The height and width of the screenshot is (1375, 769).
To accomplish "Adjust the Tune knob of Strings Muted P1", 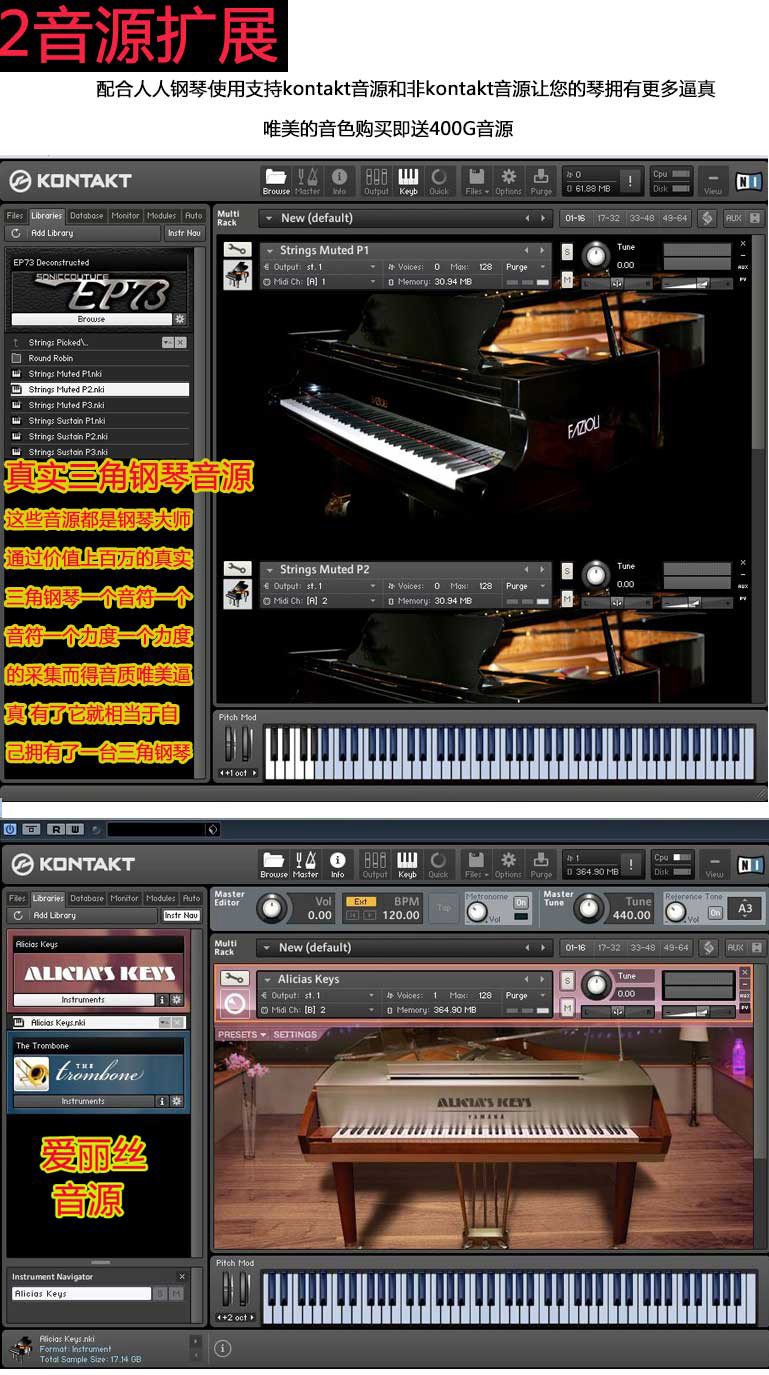I will click(597, 256).
